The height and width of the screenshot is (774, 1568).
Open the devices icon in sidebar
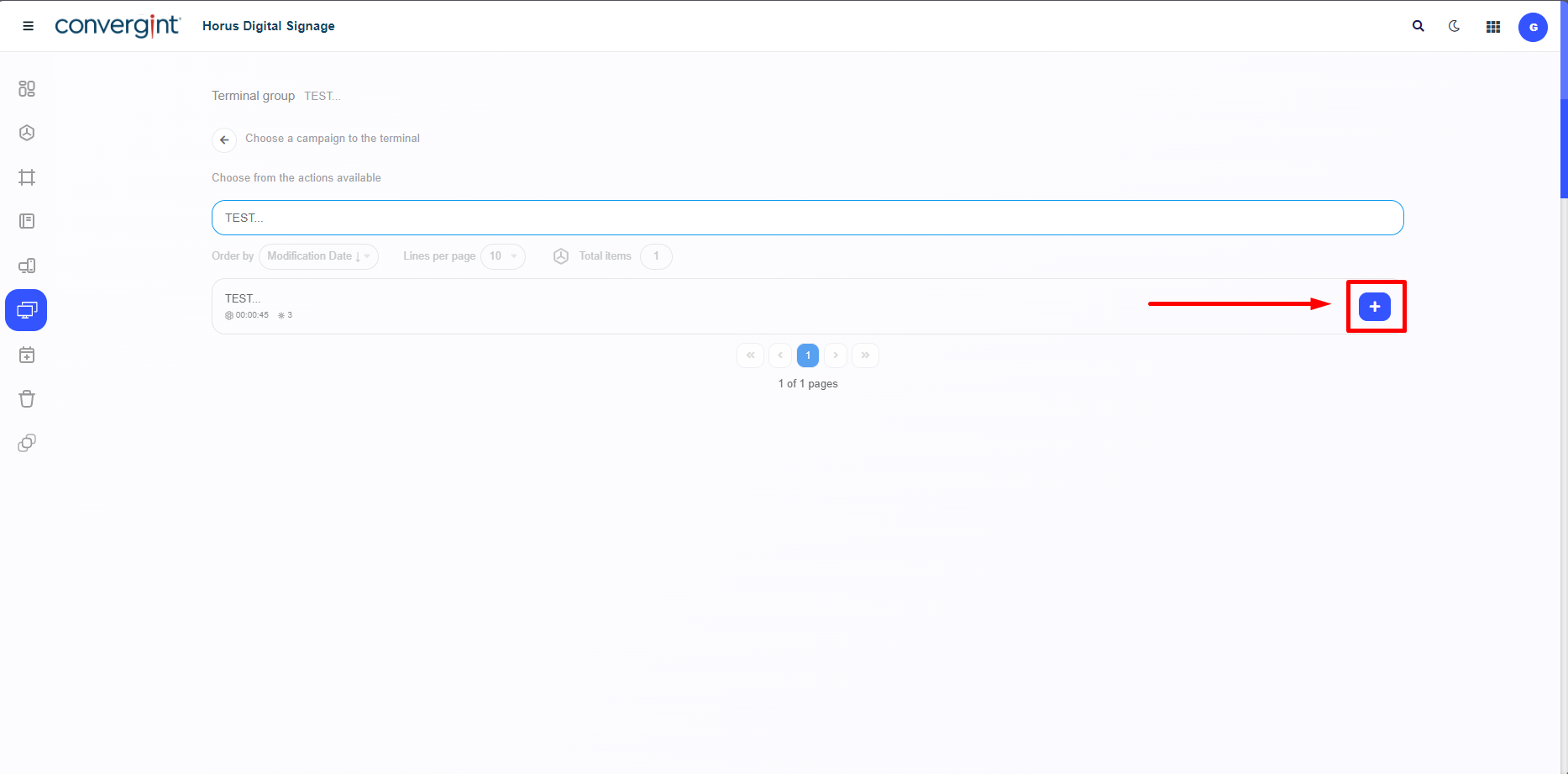(x=27, y=266)
